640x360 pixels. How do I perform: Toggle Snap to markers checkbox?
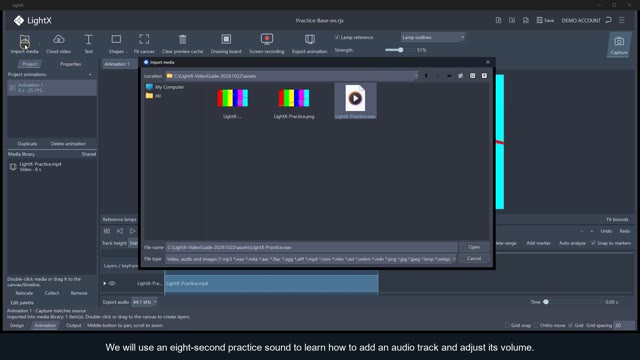(x=593, y=243)
